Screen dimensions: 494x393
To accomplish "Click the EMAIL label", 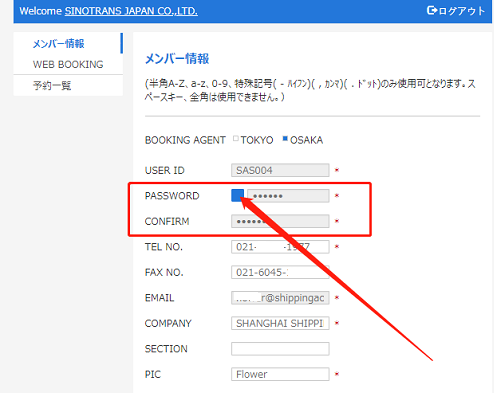I will [159, 298].
